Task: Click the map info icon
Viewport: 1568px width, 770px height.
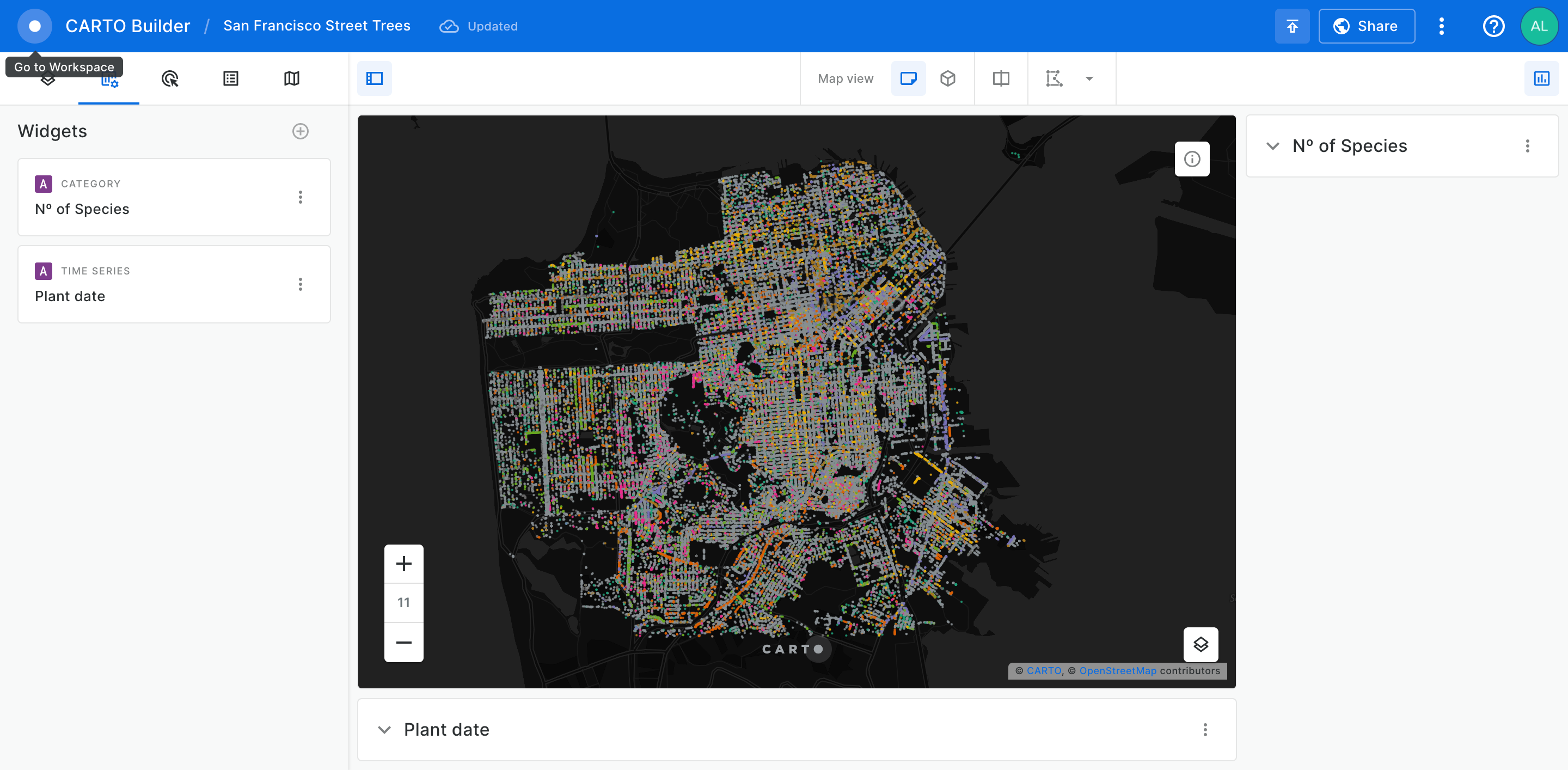Action: (x=1191, y=160)
